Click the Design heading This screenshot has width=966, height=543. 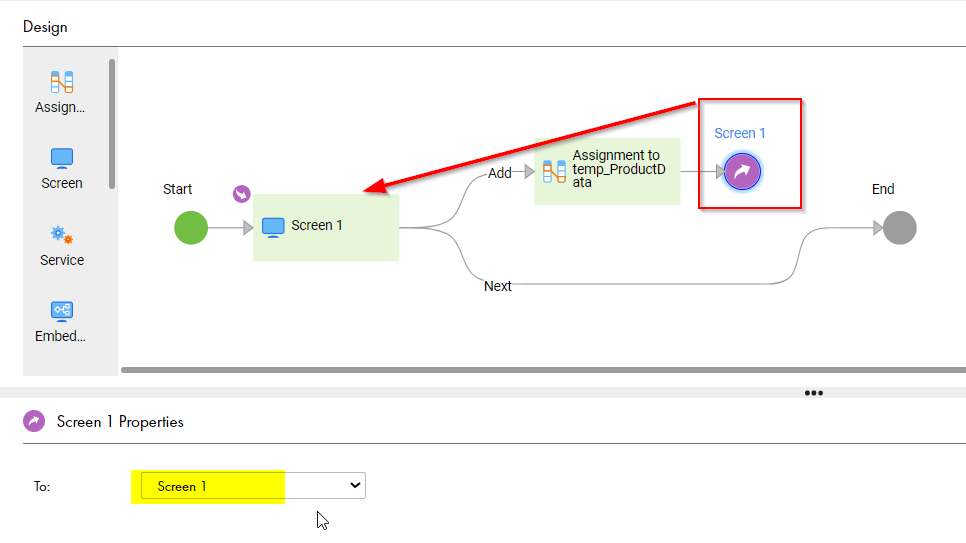pos(45,27)
